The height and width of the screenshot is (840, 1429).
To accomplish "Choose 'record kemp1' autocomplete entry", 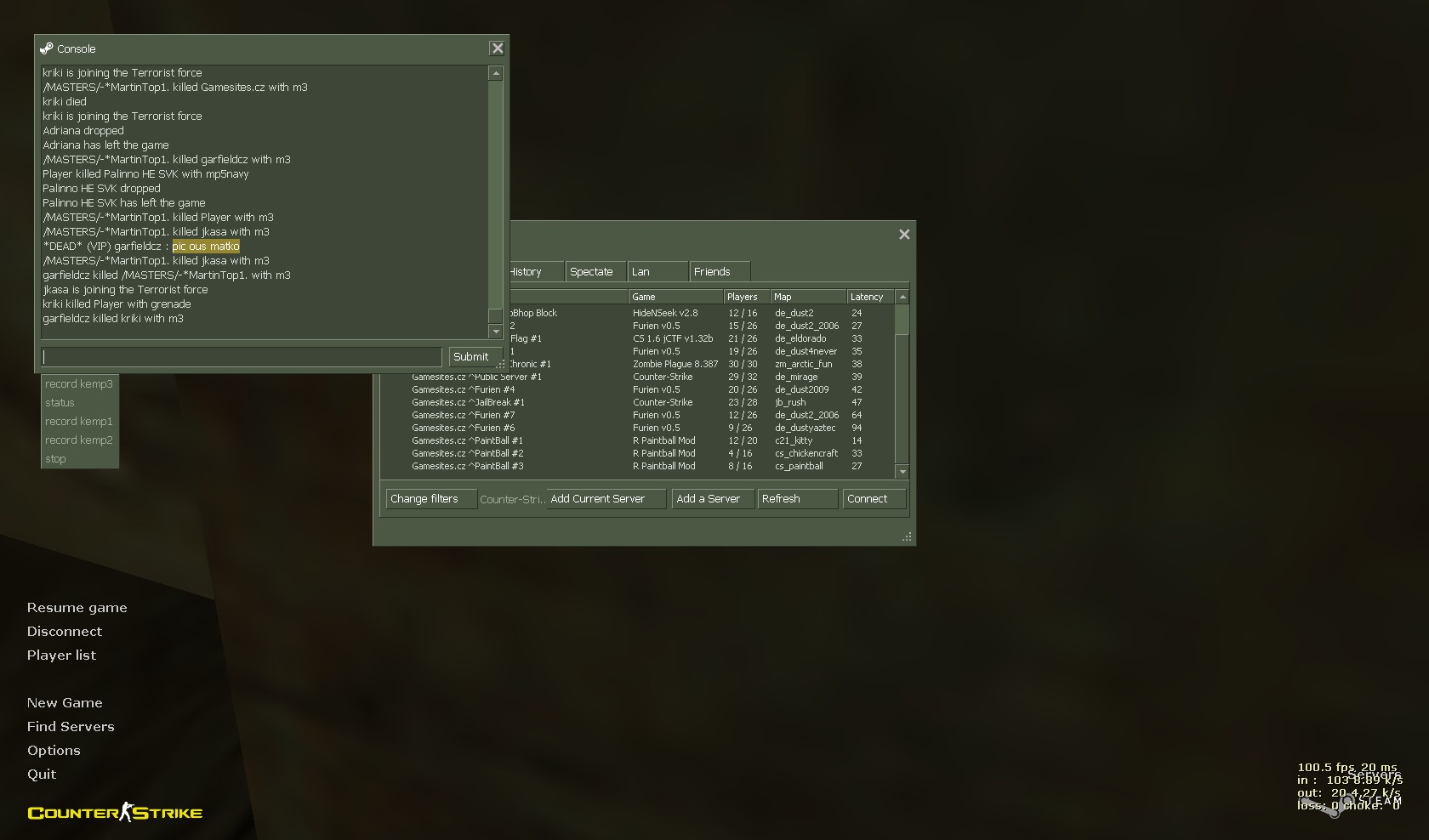I will 79,422.
